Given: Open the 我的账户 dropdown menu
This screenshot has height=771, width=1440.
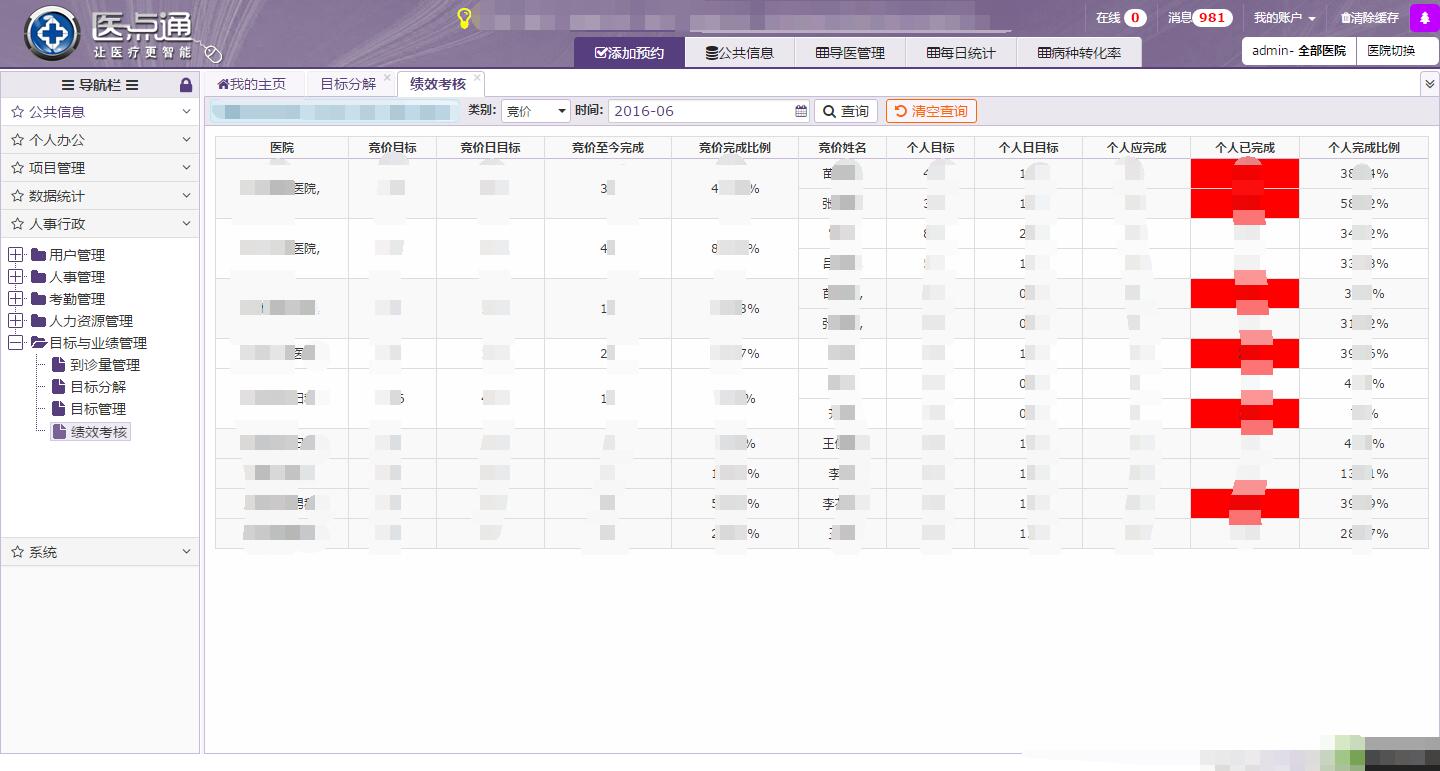Looking at the screenshot, I should [x=1284, y=18].
